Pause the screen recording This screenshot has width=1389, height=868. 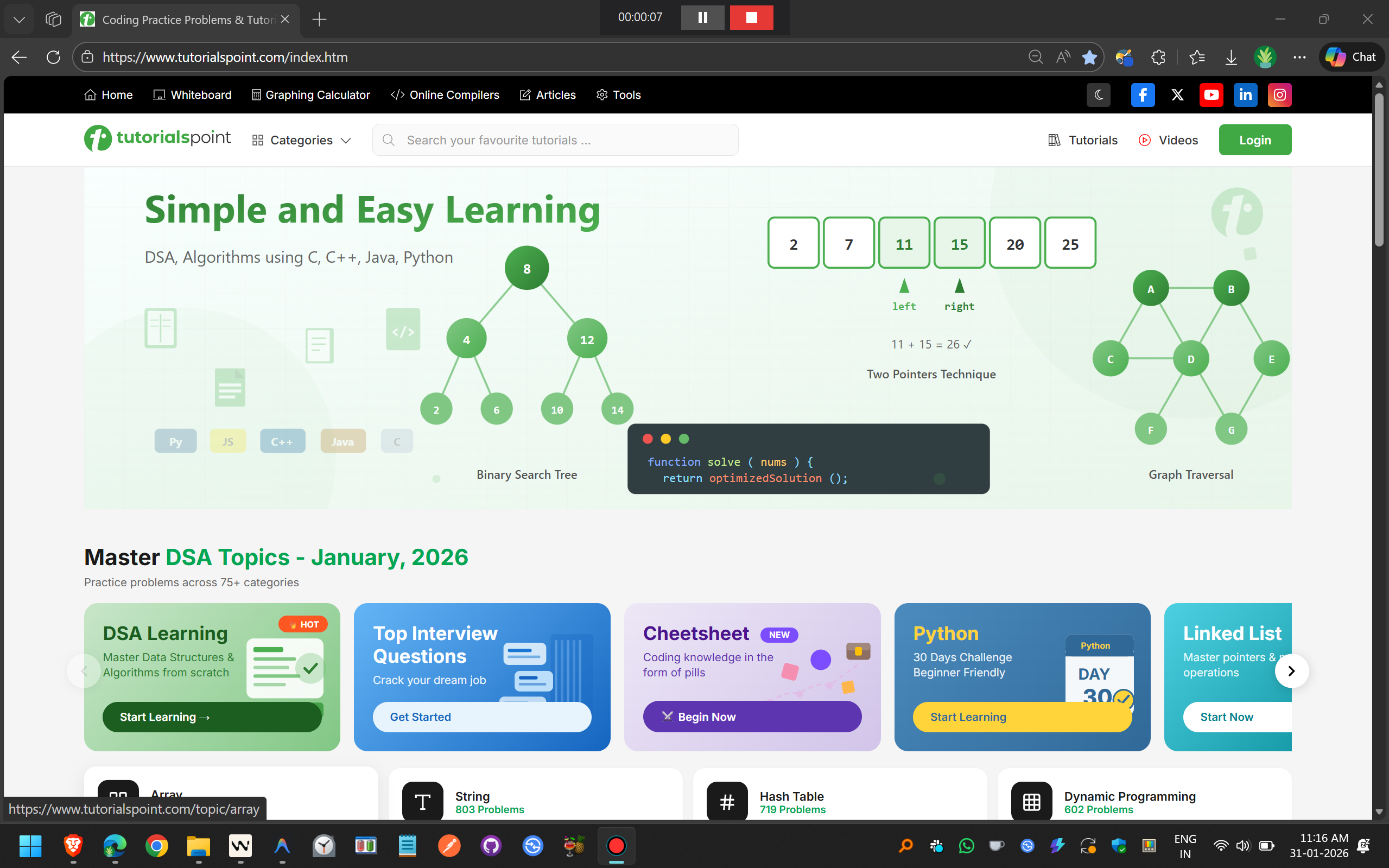point(702,17)
